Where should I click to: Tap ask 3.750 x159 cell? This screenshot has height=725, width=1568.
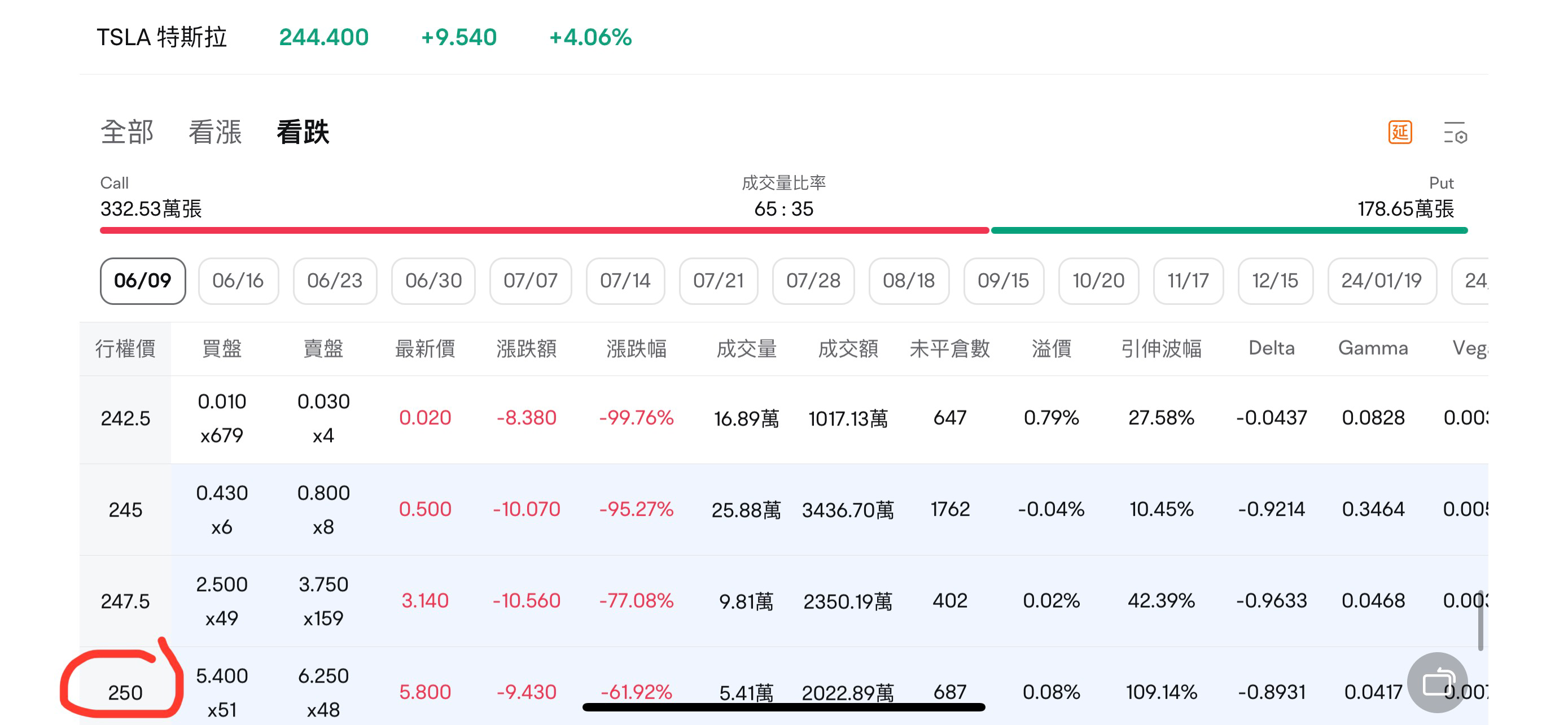323,601
